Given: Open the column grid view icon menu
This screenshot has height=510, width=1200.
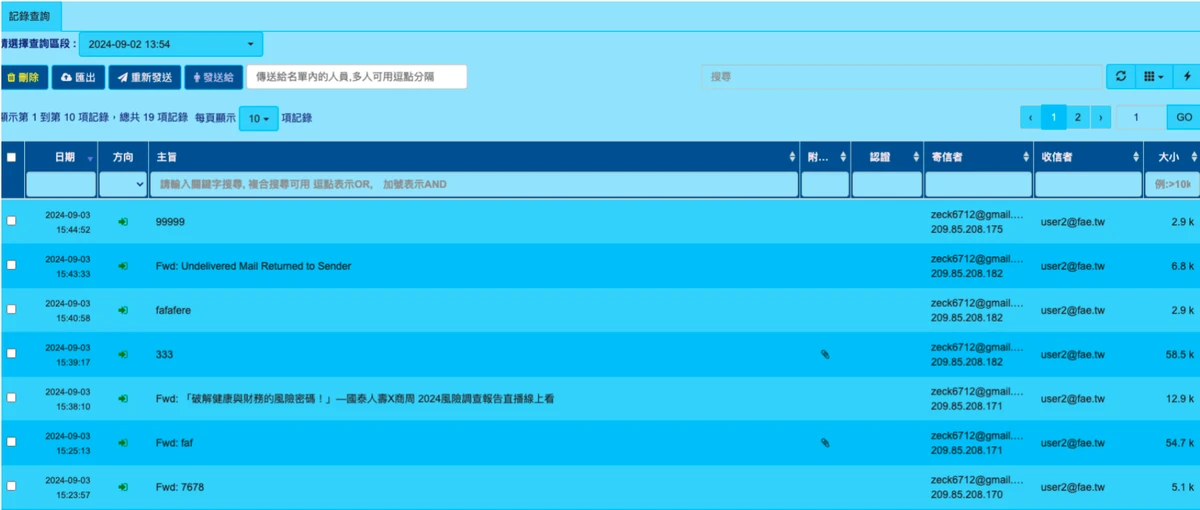Looking at the screenshot, I should click(1153, 76).
